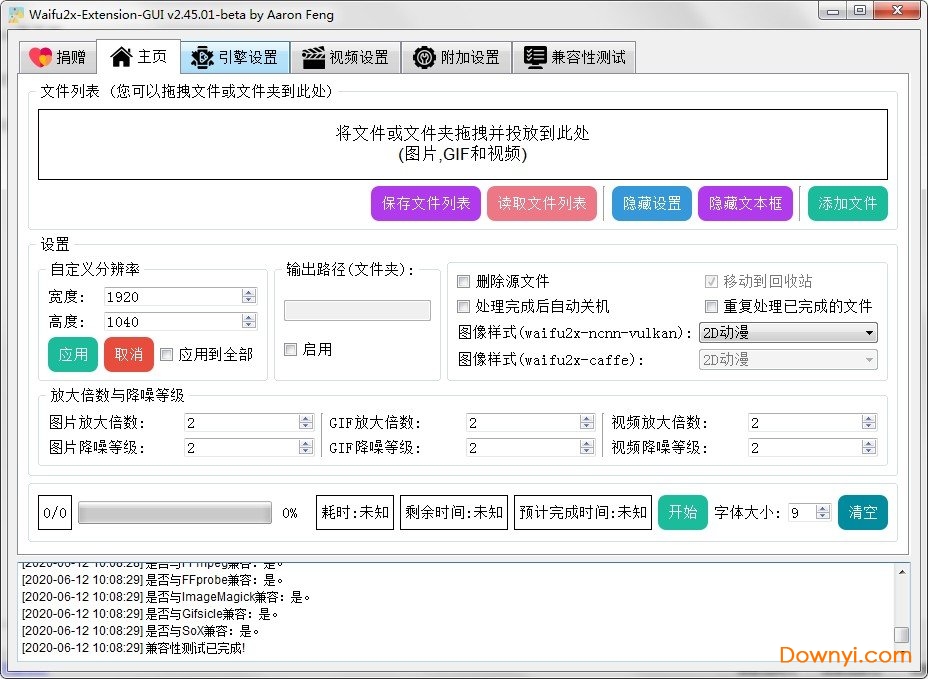Image resolution: width=928 pixels, height=679 pixels.
Task: Check 重复处理已完成的文件 reprocess option
Action: click(x=711, y=306)
